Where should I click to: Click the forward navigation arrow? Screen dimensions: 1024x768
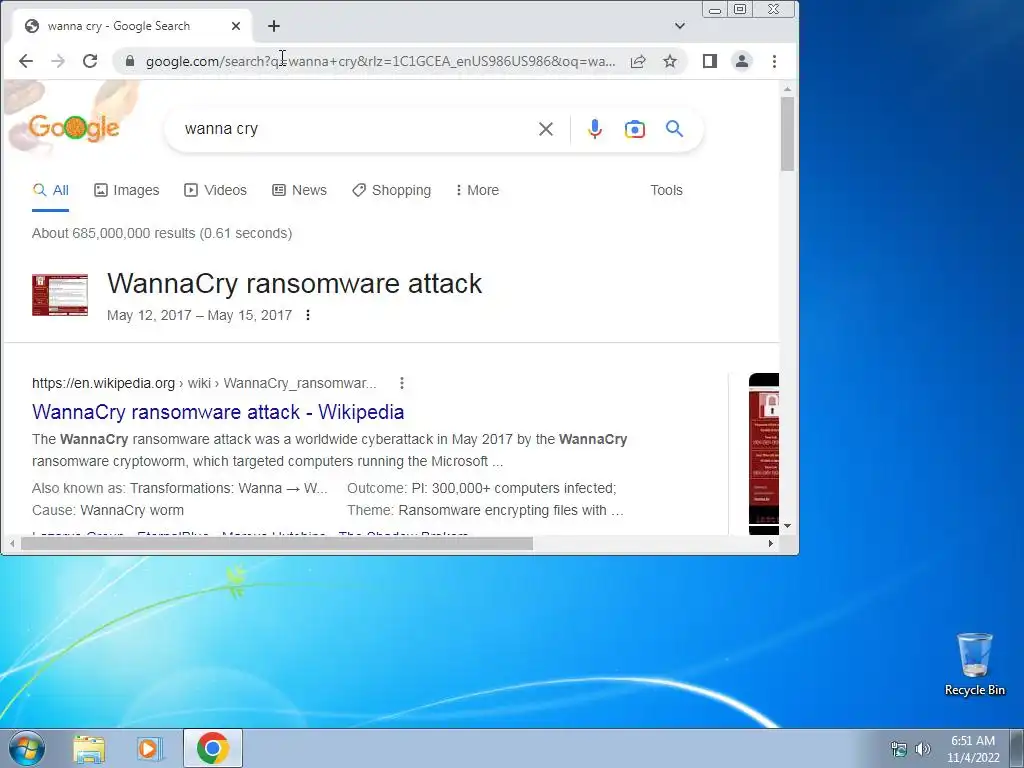pyautogui.click(x=58, y=61)
